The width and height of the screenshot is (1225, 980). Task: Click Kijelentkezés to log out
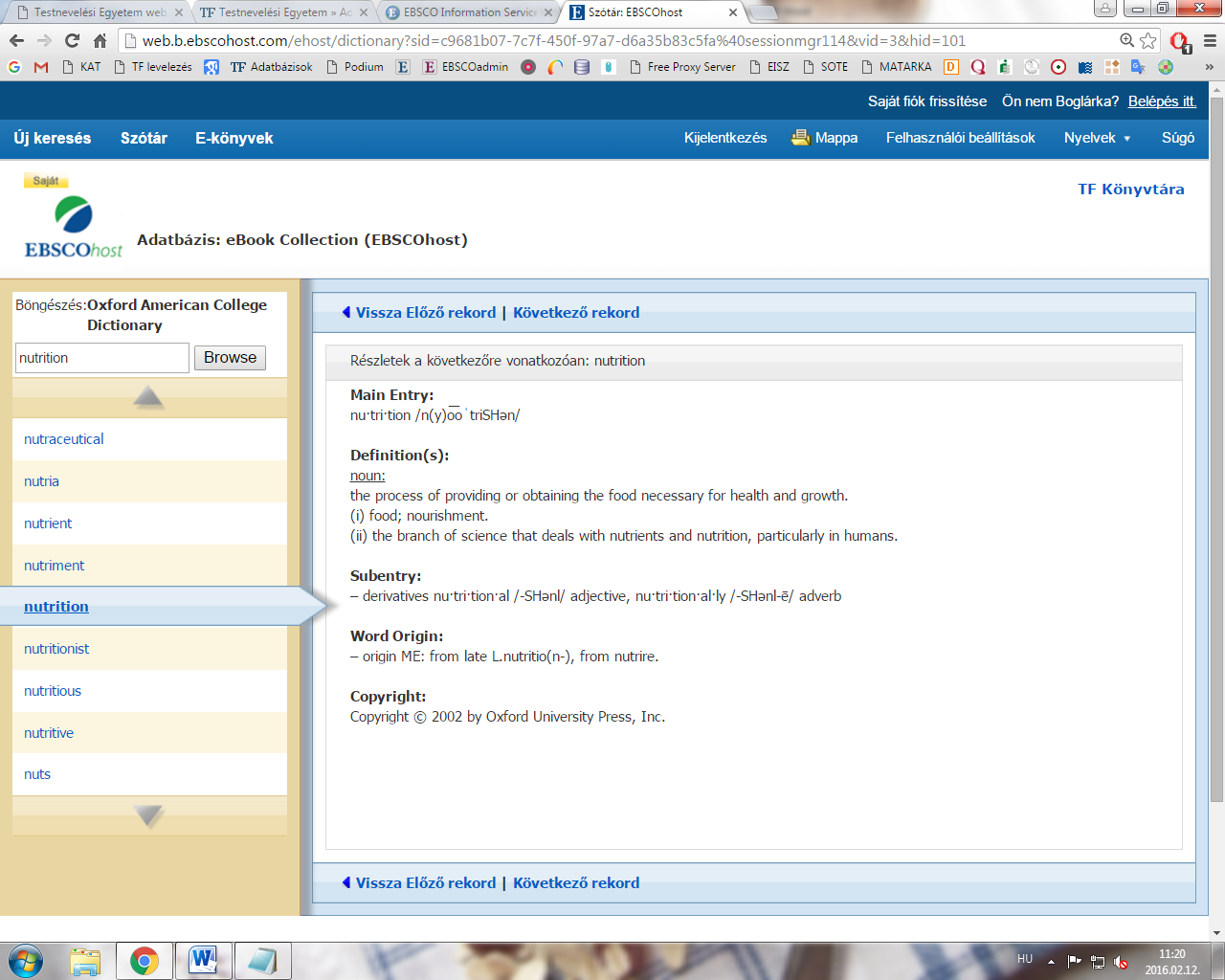coord(725,138)
